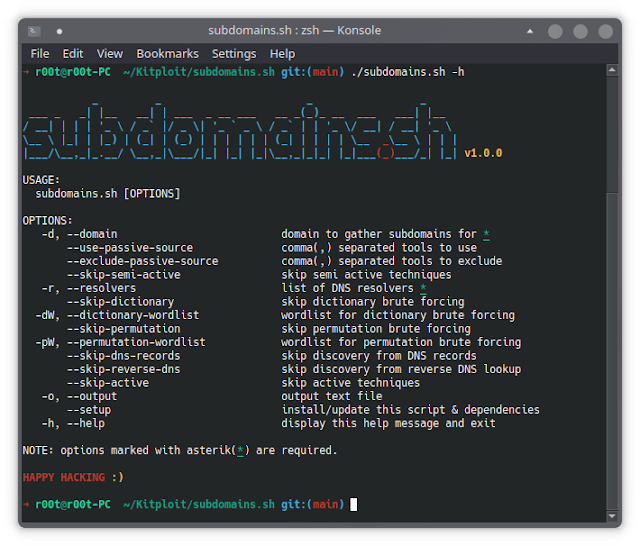
Task: Click "skip discovery from reverse DNS lookup" description
Action: point(401,369)
